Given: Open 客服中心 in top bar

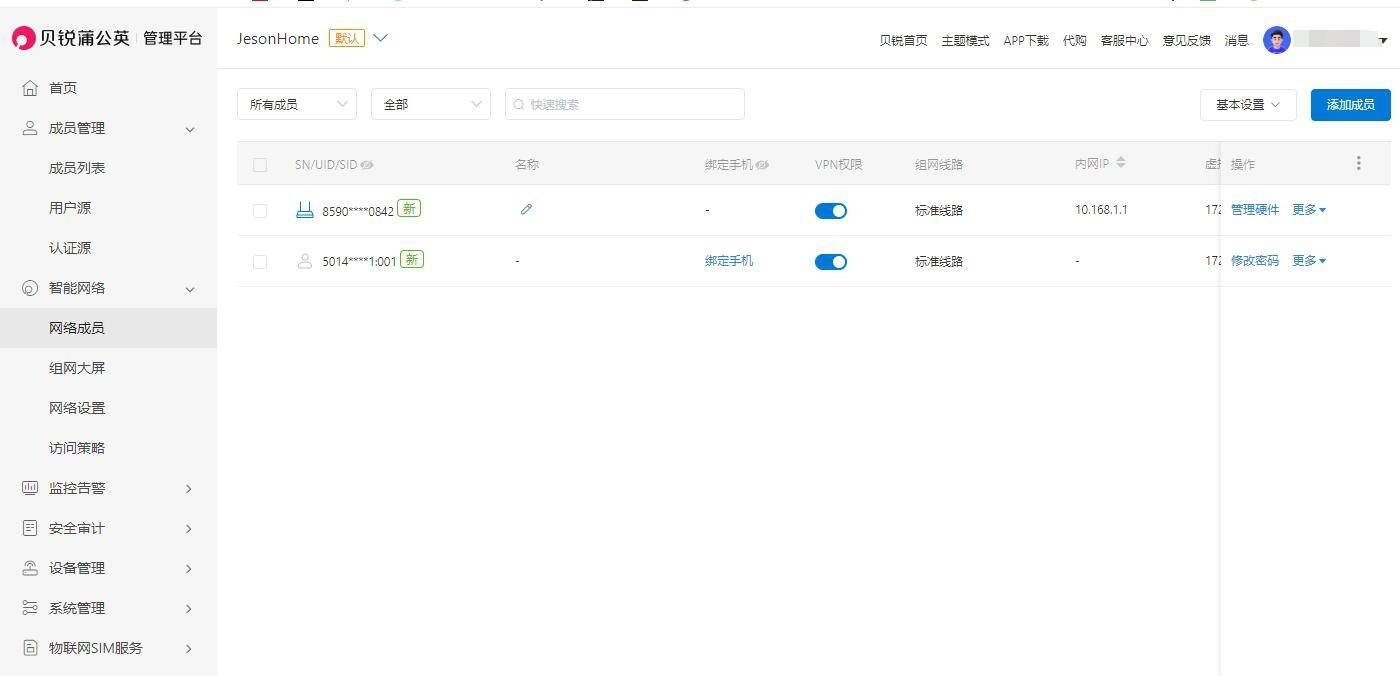Looking at the screenshot, I should click(1124, 41).
